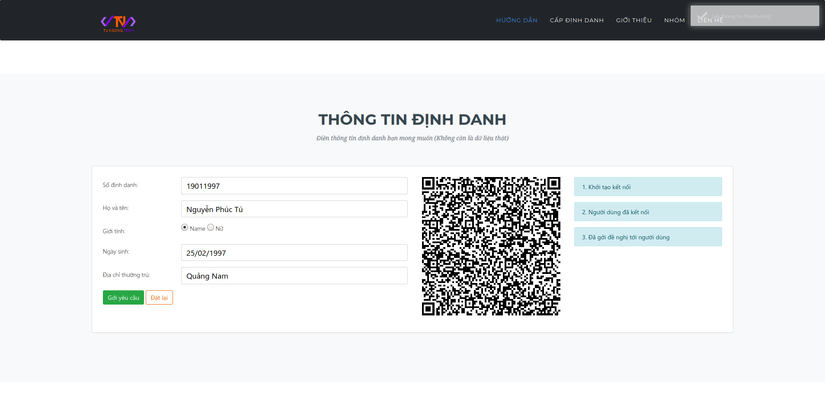Viewport: 825px width, 409px height.
Task: Open the Hướng dẫn menu item
Action: pos(517,21)
